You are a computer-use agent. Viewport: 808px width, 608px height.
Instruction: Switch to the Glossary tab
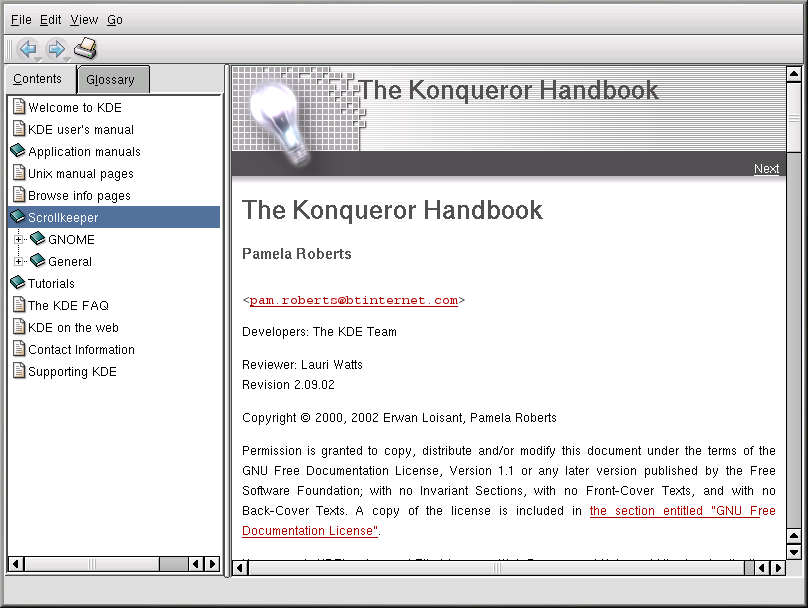click(110, 80)
